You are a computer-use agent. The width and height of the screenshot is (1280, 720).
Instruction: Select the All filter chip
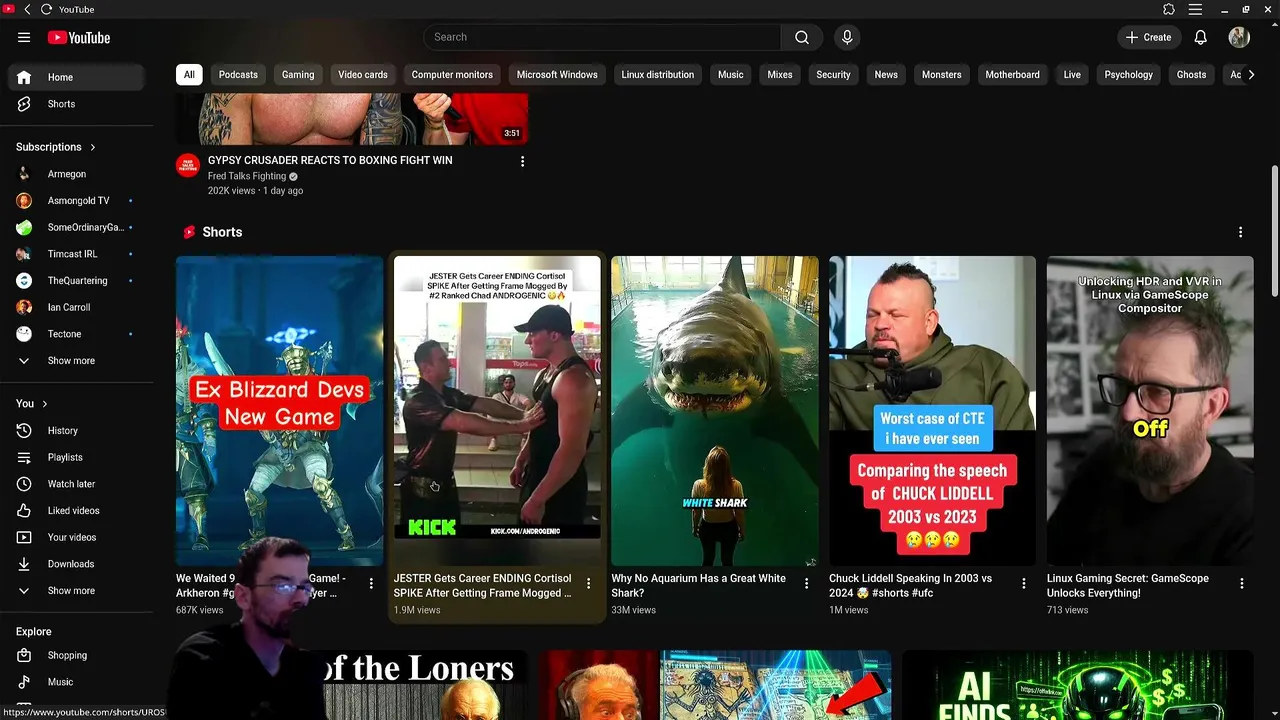189,75
